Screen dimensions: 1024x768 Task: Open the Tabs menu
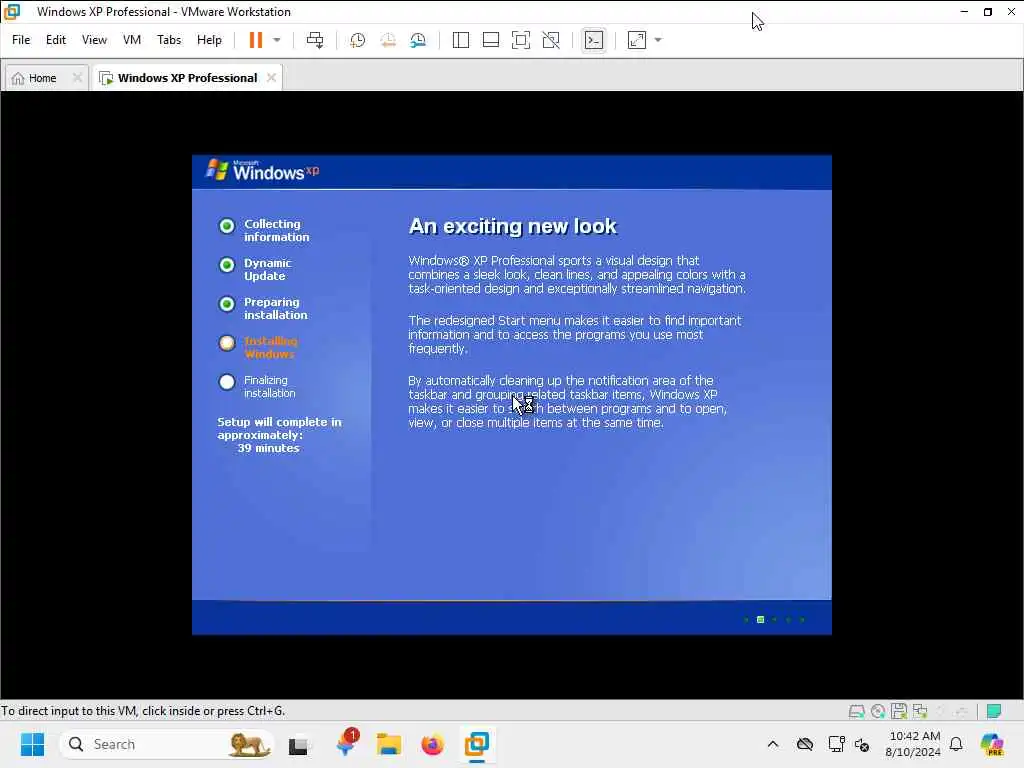(168, 40)
